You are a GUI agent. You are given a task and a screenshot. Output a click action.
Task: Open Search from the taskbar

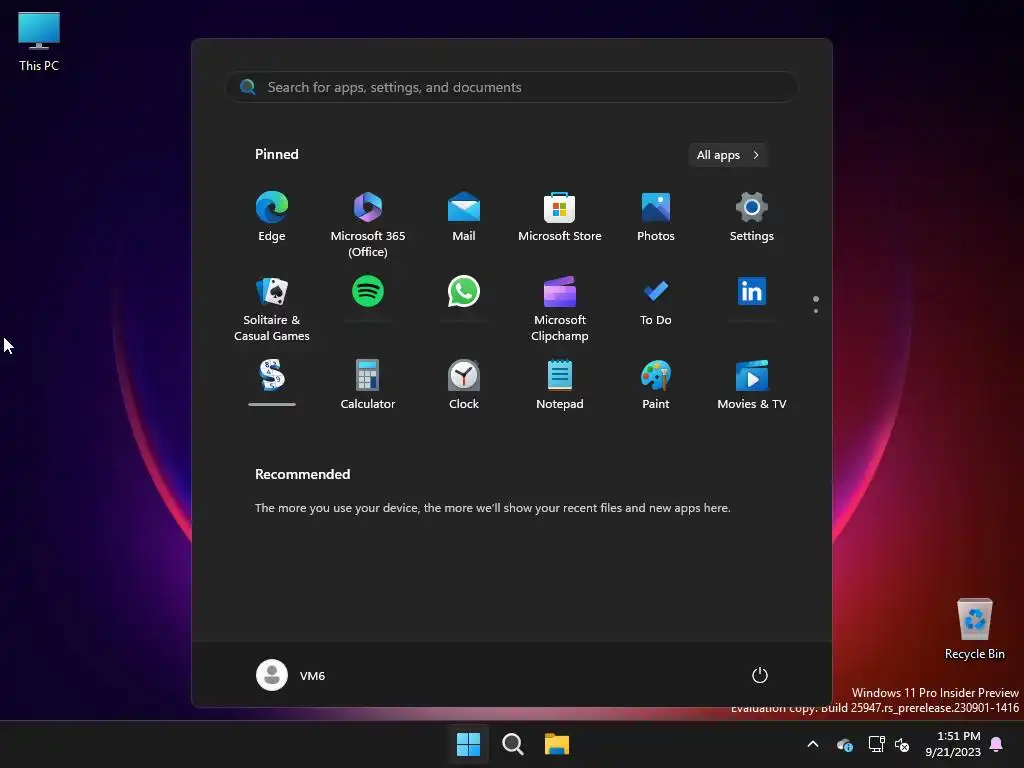tap(513, 744)
